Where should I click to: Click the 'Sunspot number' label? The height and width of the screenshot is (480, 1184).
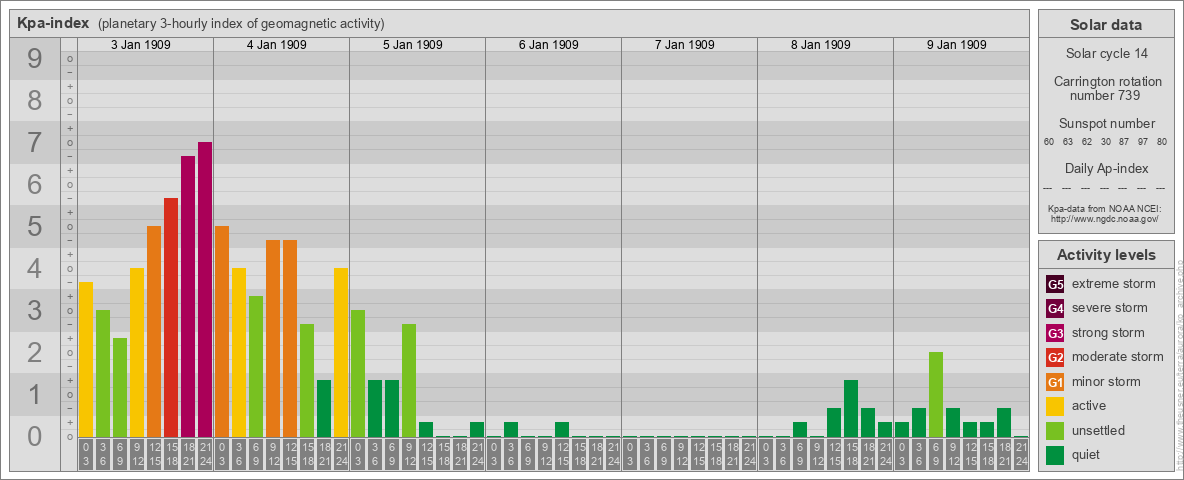1106,123
